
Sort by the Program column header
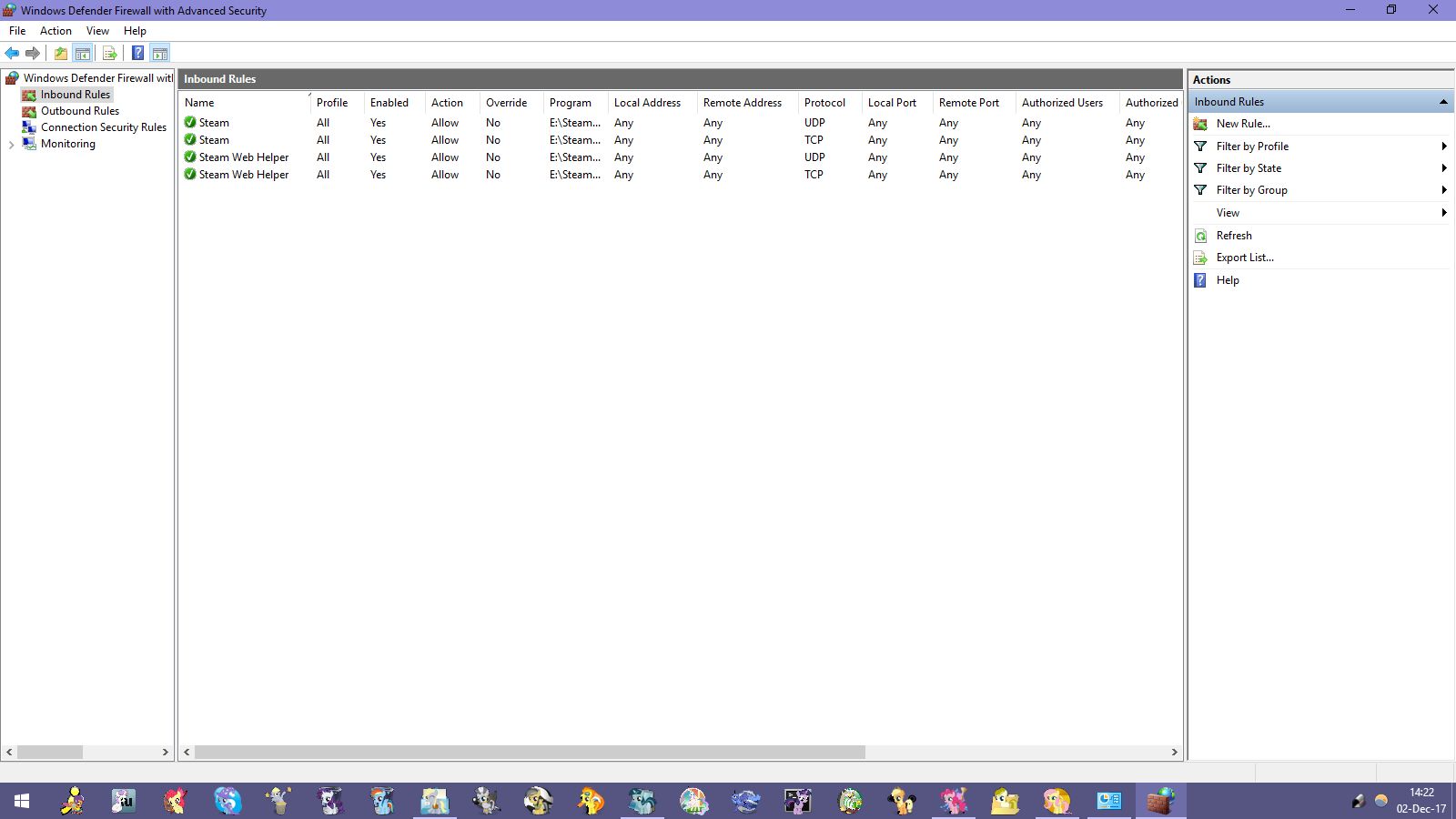pyautogui.click(x=576, y=103)
